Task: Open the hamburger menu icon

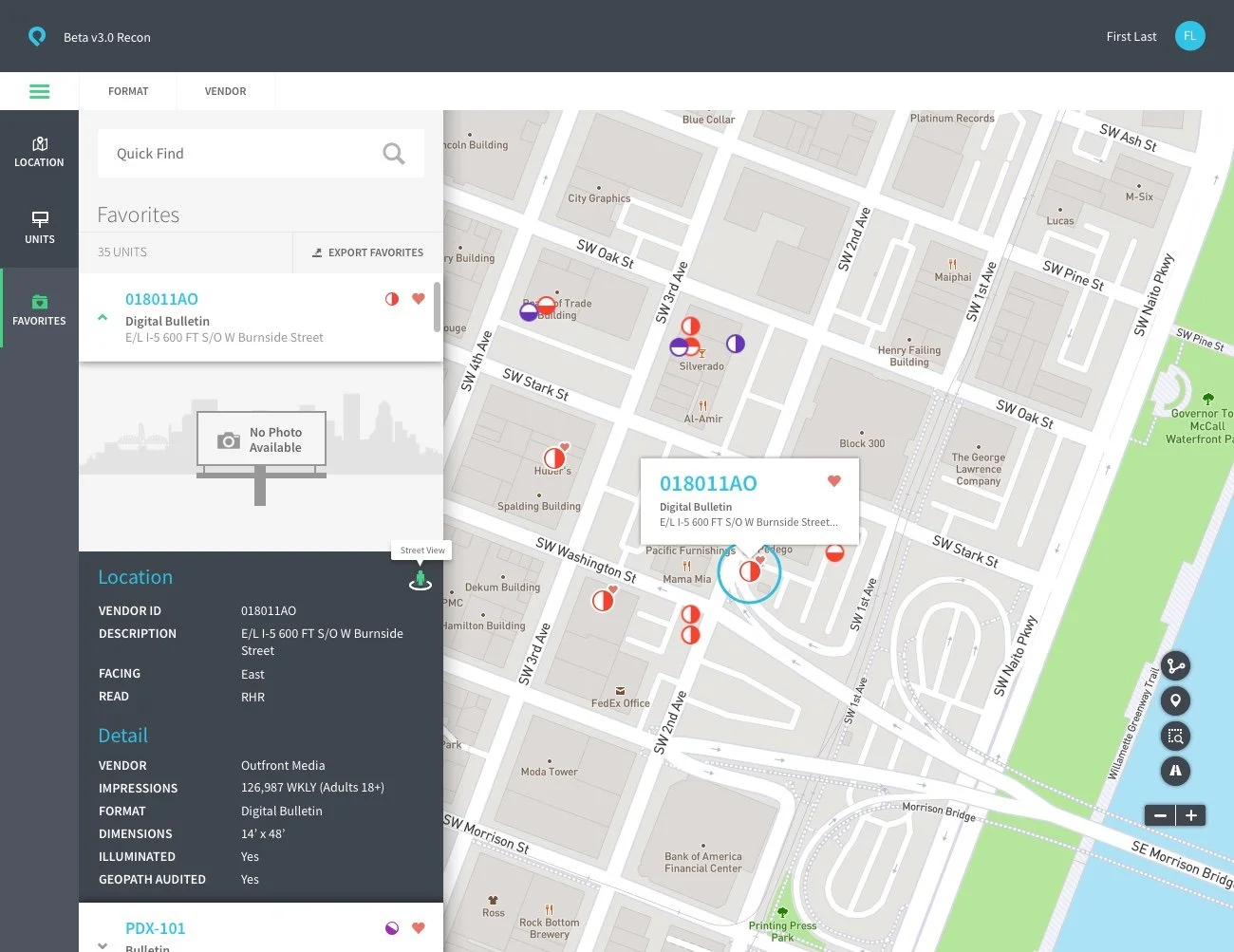Action: point(39,92)
